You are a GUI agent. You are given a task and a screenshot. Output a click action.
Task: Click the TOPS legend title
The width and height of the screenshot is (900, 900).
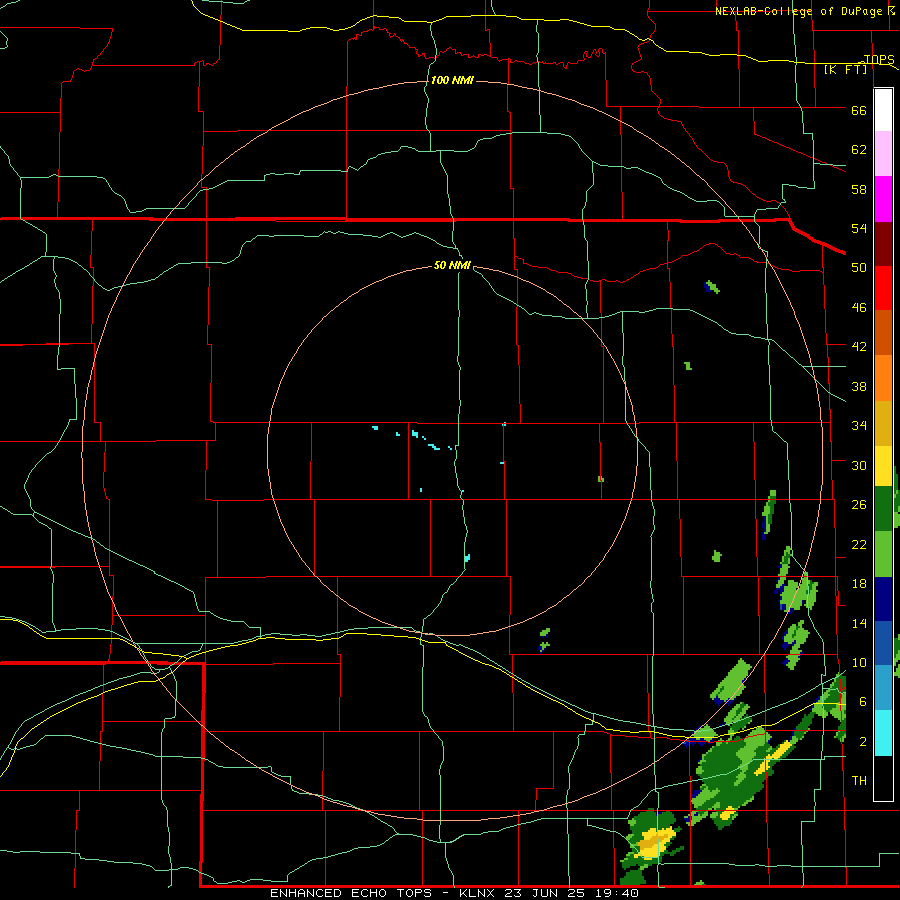tap(879, 59)
